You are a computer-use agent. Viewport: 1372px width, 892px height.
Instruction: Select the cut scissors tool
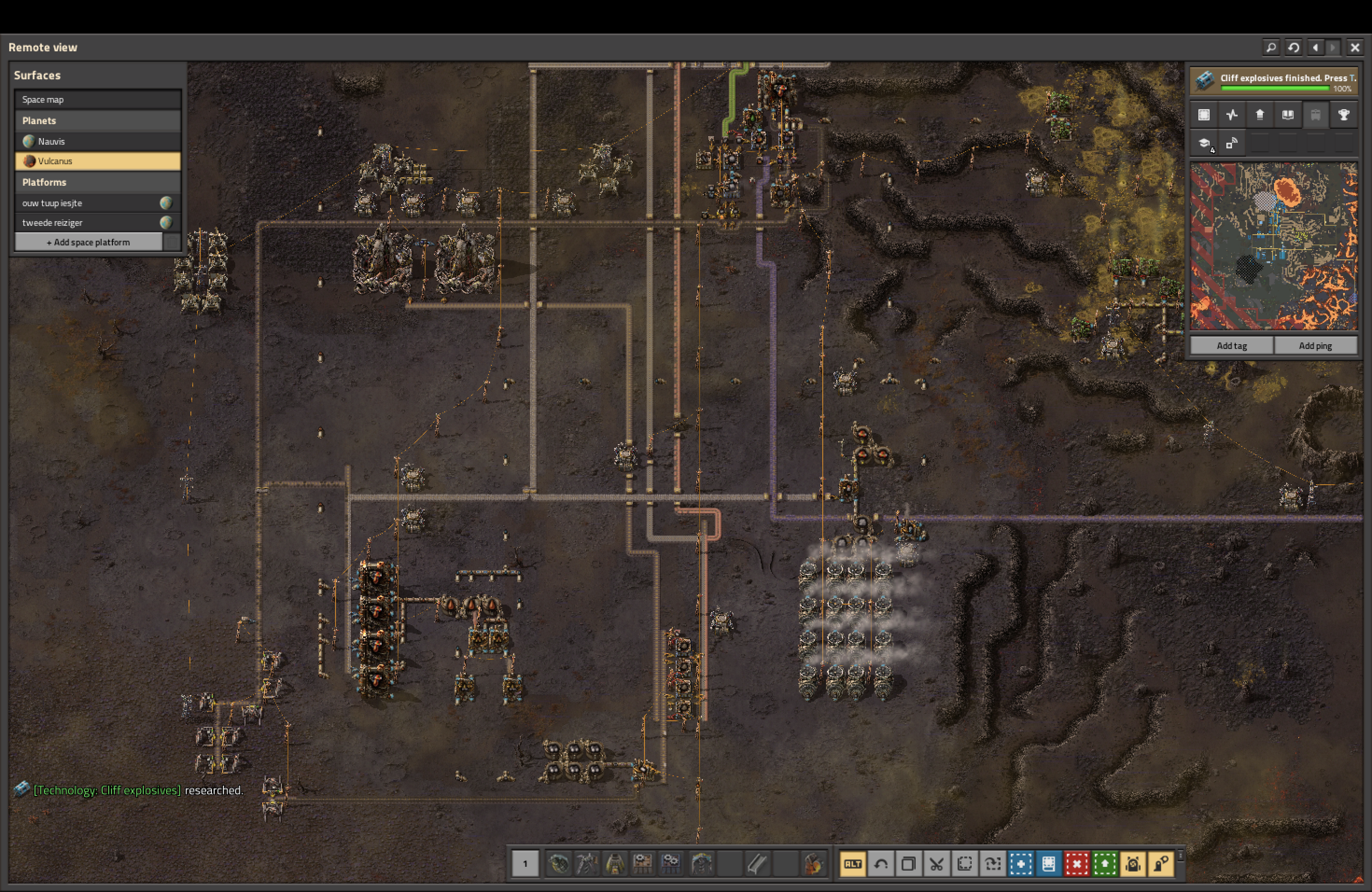(937, 864)
